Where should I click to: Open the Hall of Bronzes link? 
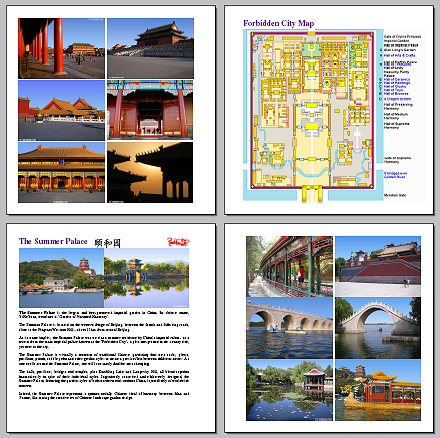click(396, 94)
